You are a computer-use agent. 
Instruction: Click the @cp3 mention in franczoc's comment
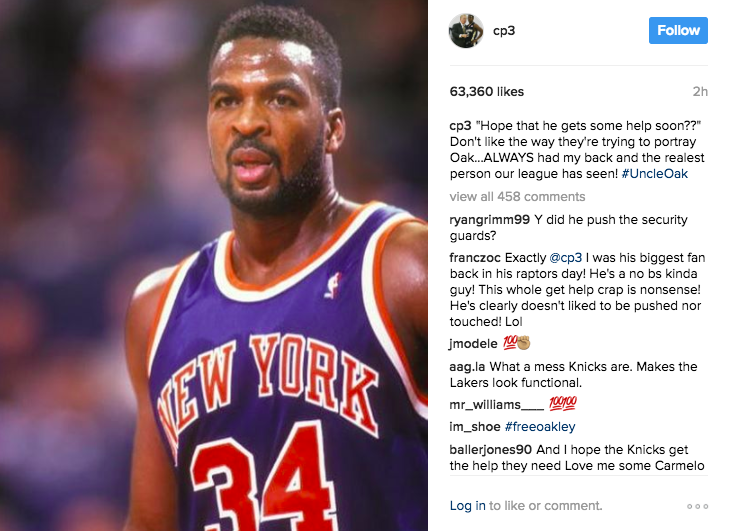click(566, 258)
